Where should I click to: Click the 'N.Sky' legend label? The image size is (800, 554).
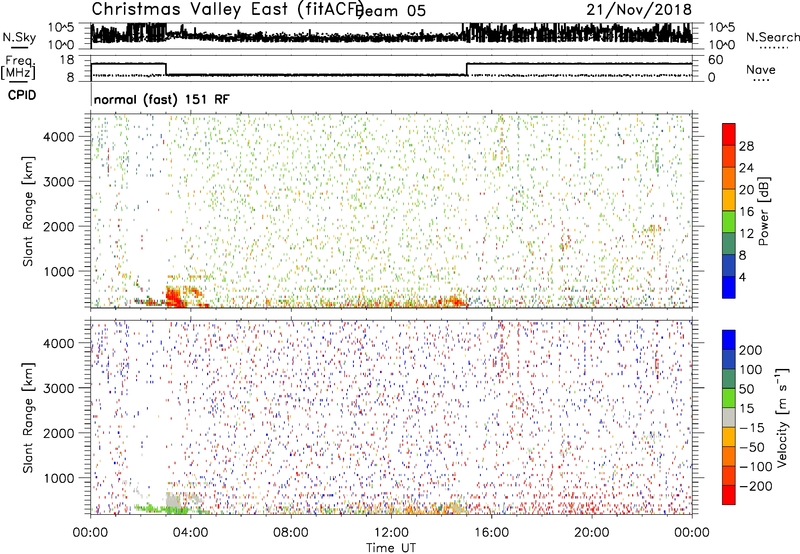point(19,38)
